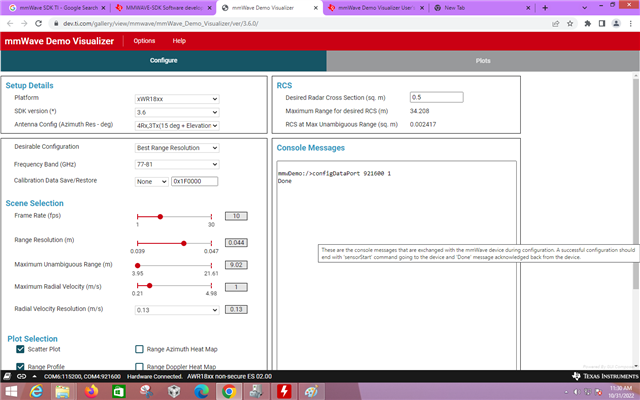Click the Chrome taskbar icon
Image resolution: width=640 pixels, height=400 pixels.
pyautogui.click(x=229, y=392)
